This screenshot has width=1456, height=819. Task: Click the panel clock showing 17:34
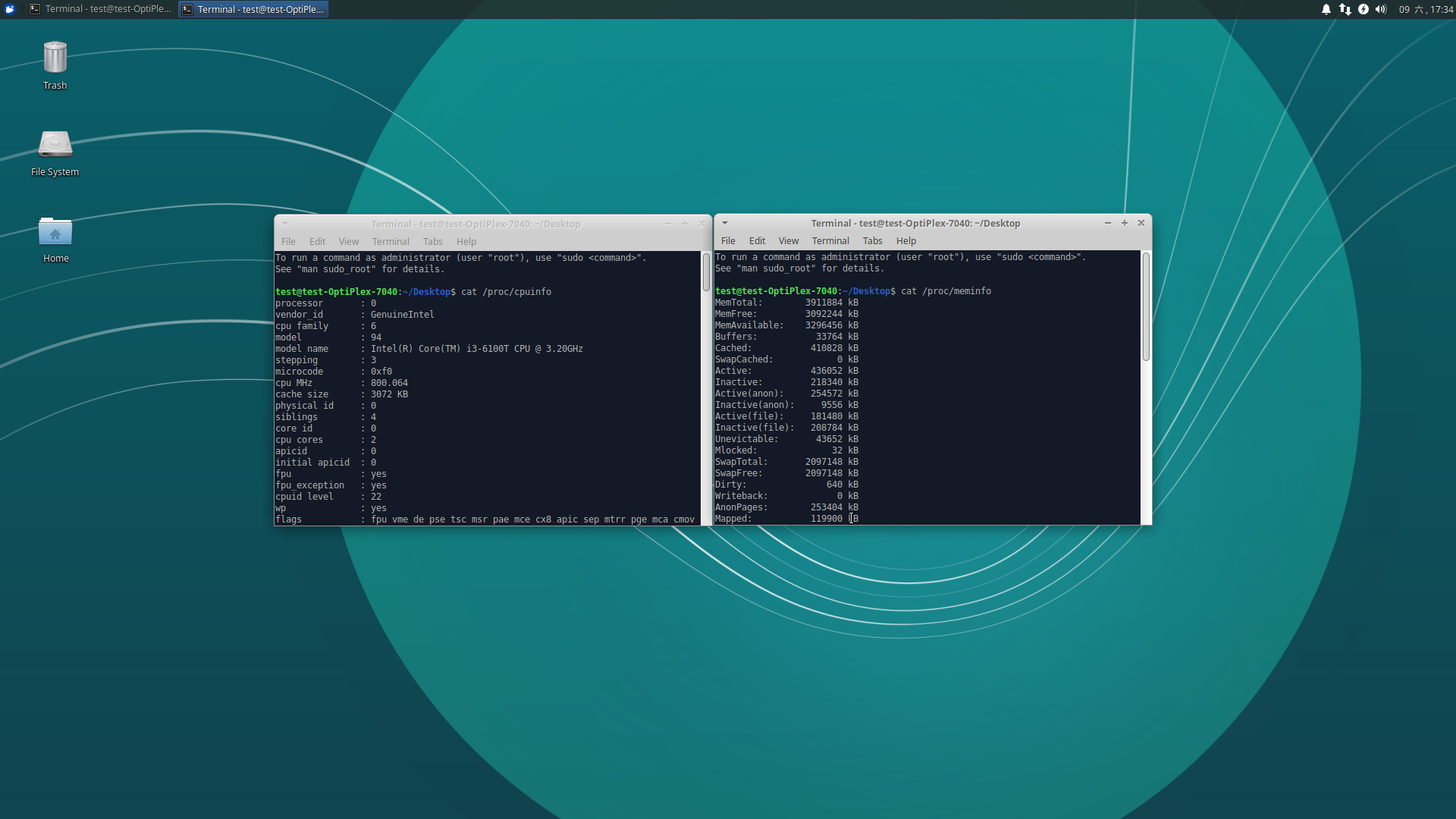click(1426, 9)
